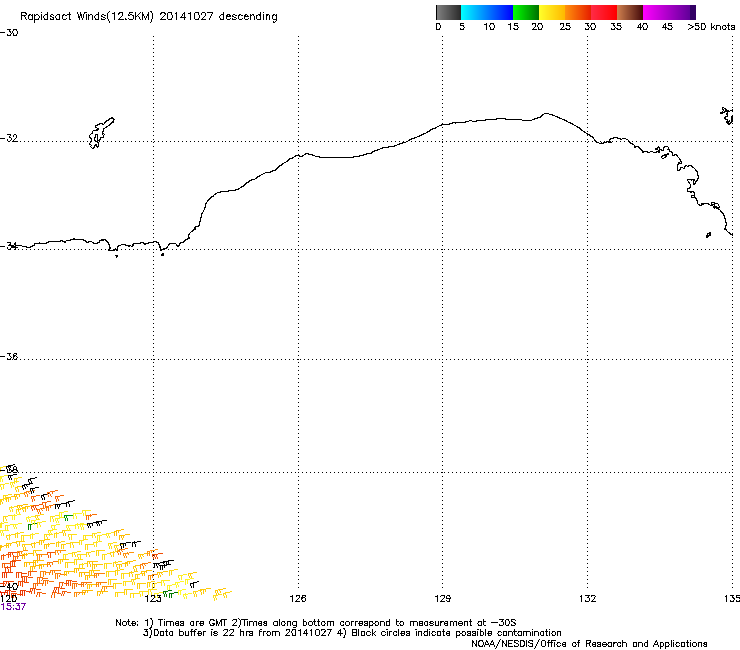Click the gray 0-5 knots color segment
The height and width of the screenshot is (650, 740).
coord(448,12)
